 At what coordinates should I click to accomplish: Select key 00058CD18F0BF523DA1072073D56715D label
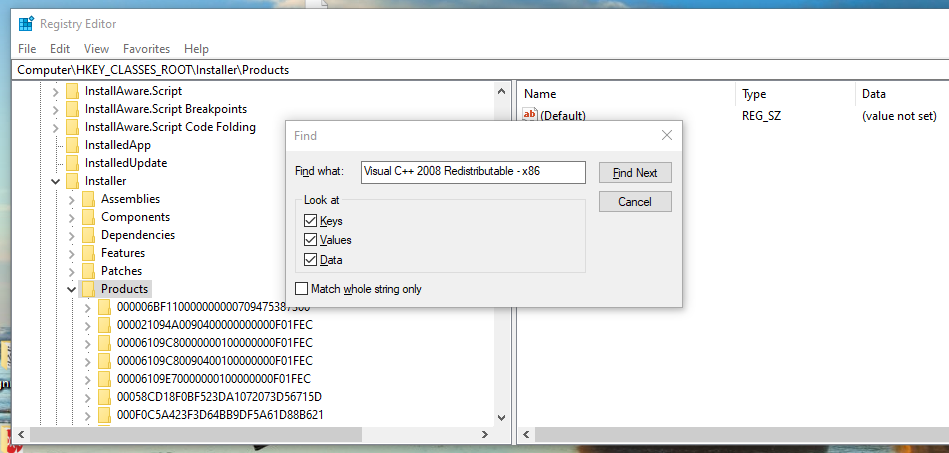coord(219,397)
